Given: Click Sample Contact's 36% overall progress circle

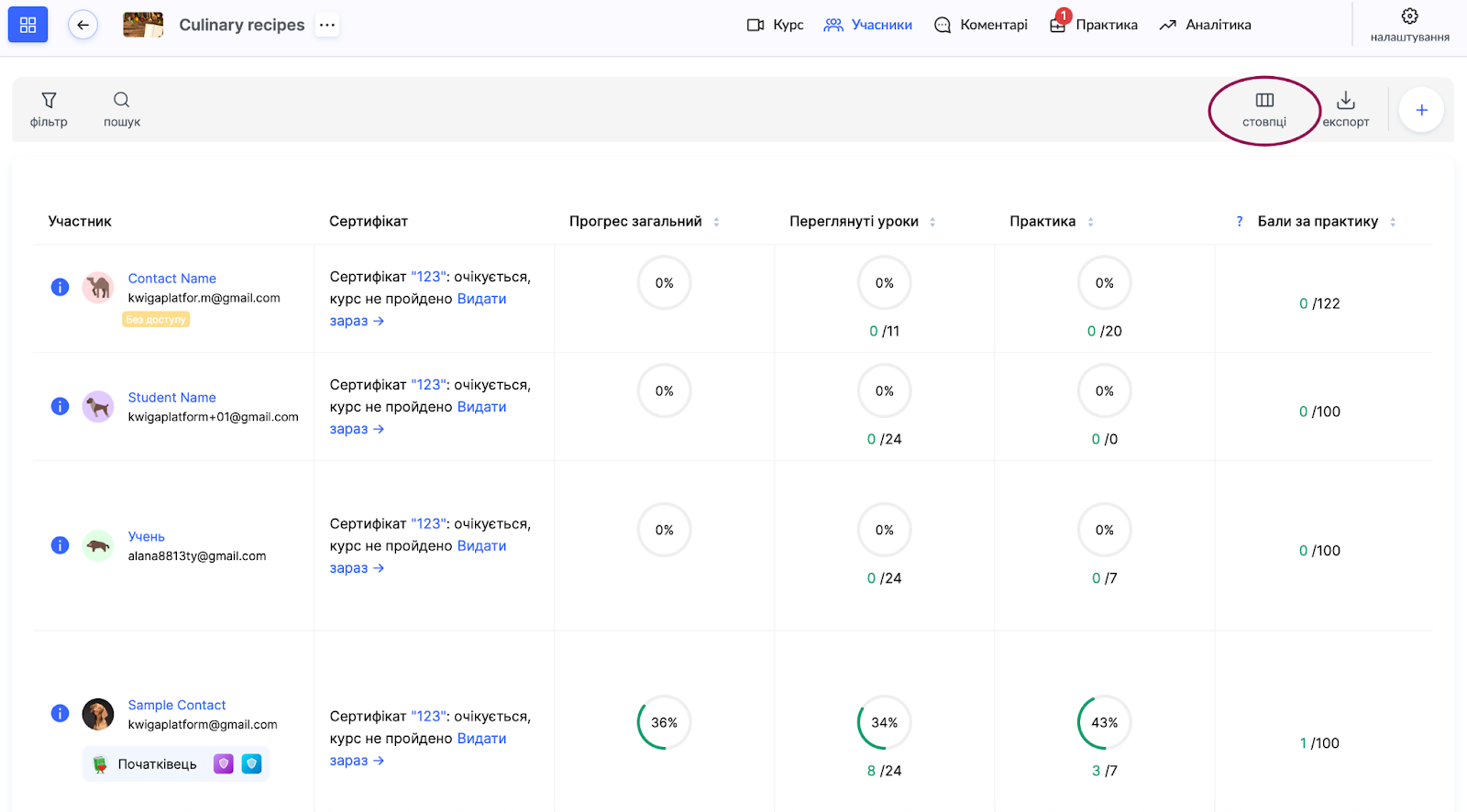Looking at the screenshot, I should pos(664,722).
